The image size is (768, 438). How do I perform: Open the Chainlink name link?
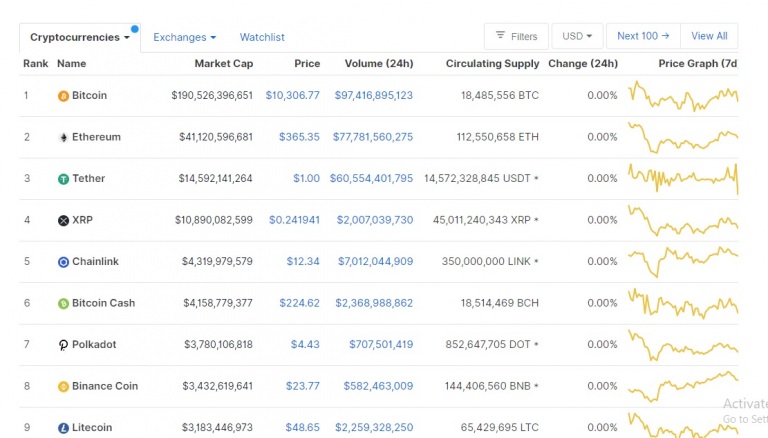click(95, 262)
